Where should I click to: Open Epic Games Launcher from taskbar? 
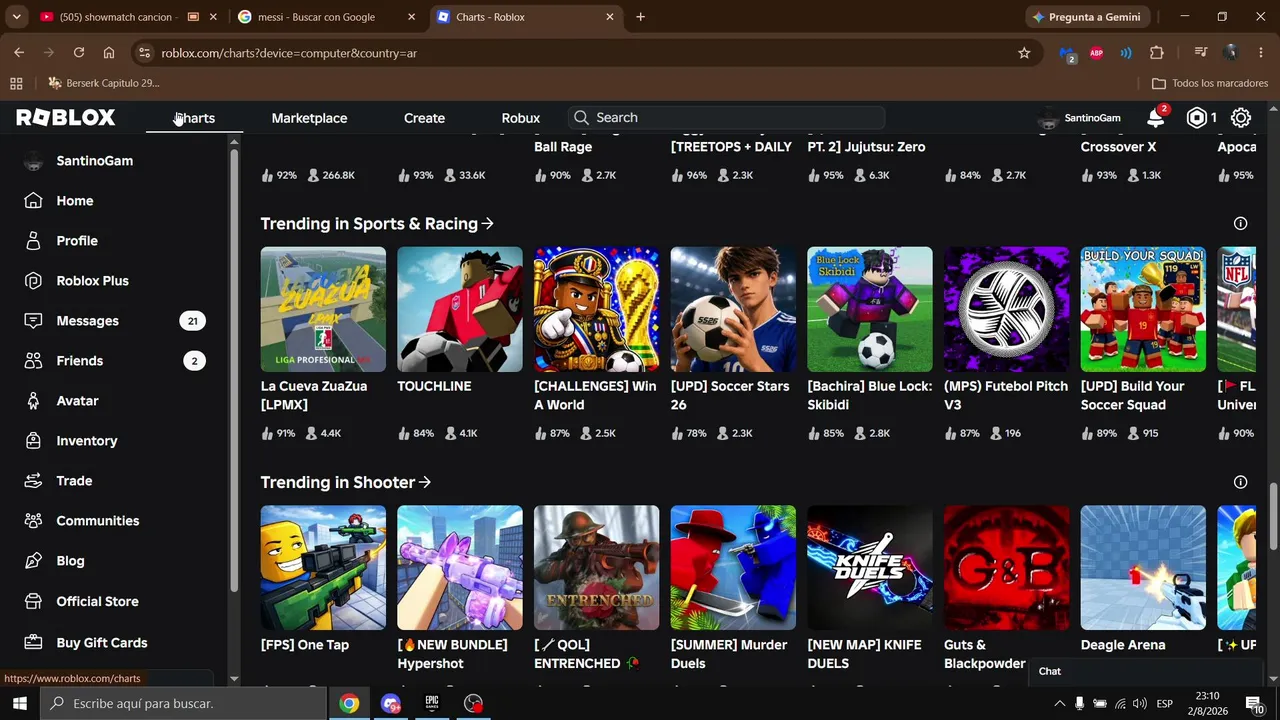tap(432, 703)
